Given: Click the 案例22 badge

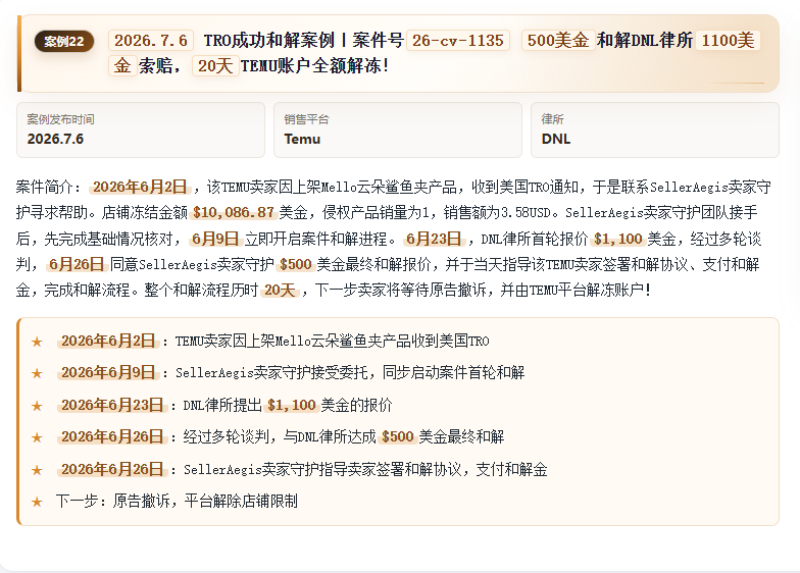Looking at the screenshot, I should pos(64,41).
